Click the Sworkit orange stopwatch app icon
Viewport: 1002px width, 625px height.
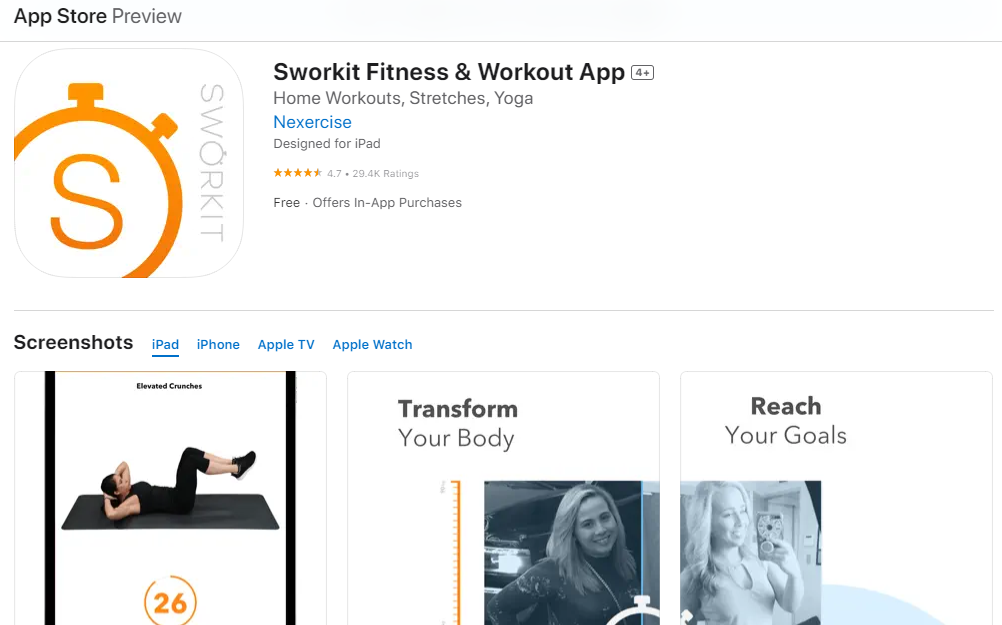pyautogui.click(x=128, y=163)
